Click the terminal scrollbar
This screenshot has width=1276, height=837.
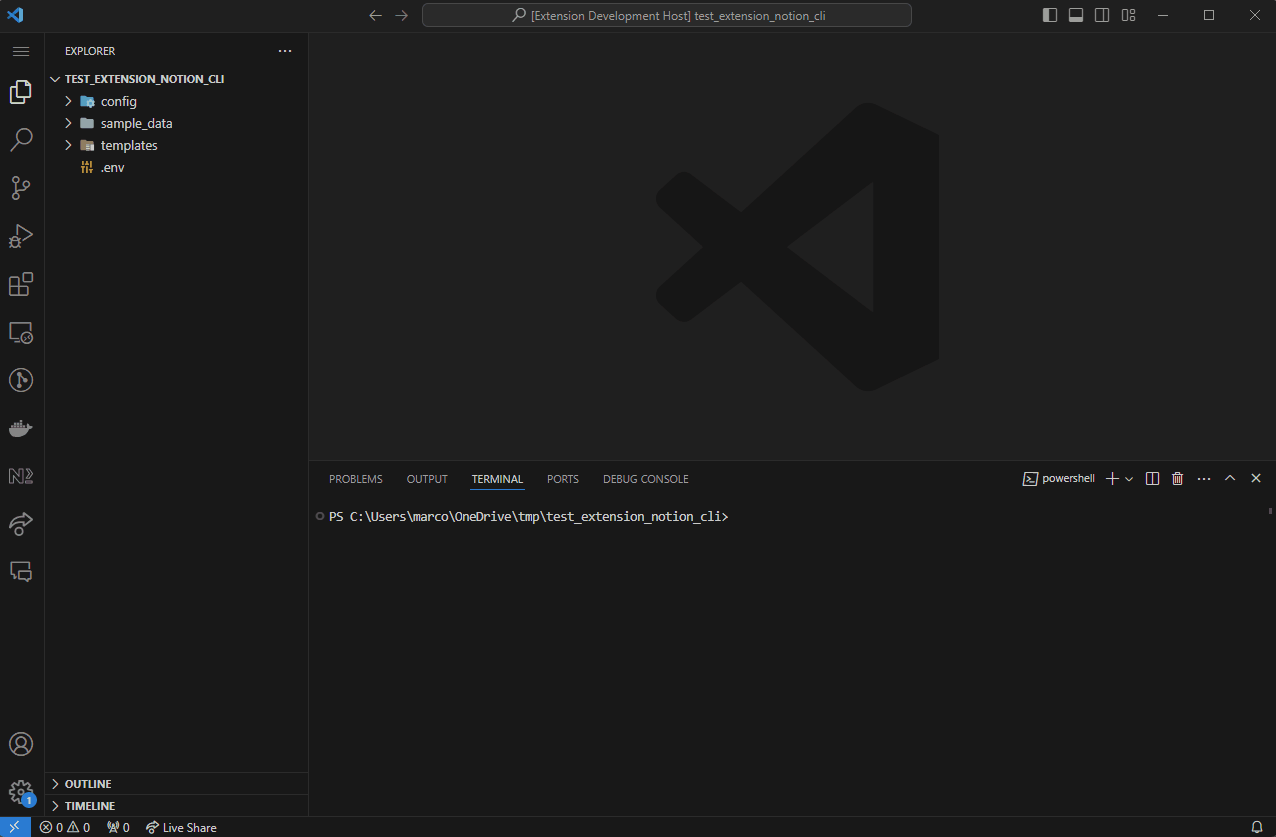1271,510
